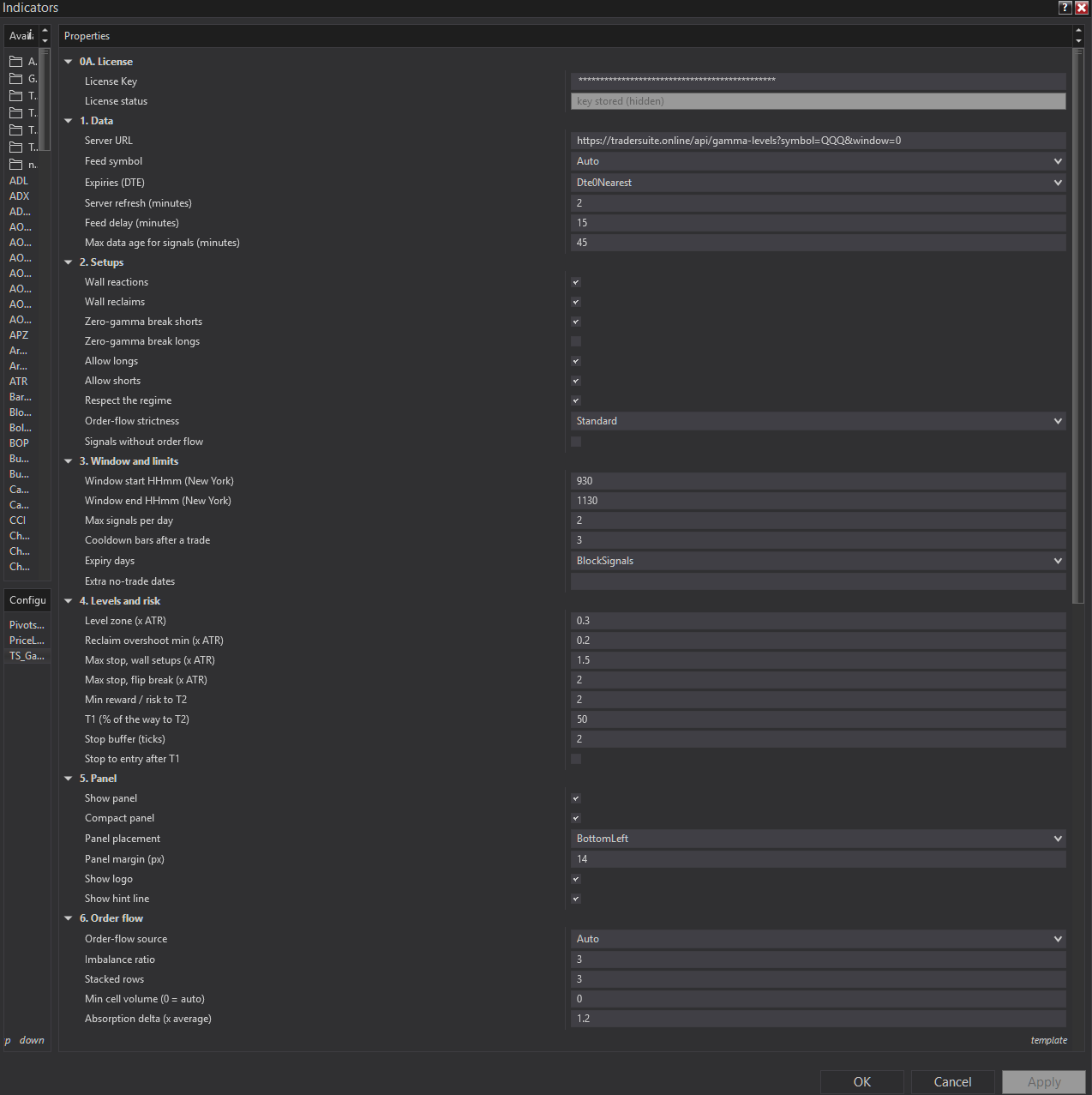This screenshot has height=1095, width=1092.
Task: Open Feed symbol dropdown
Action: 819,161
